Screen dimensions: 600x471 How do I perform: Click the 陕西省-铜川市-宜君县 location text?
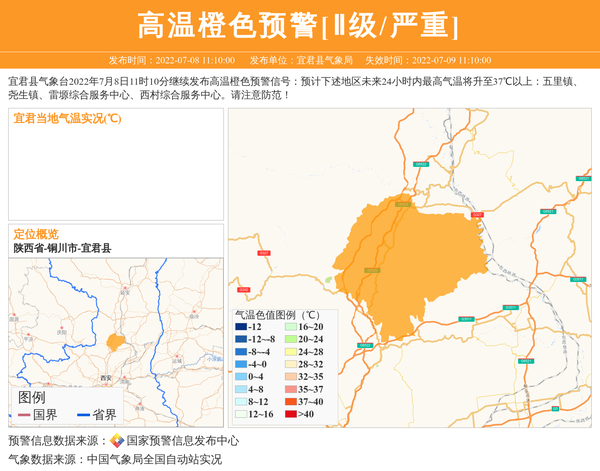point(62,248)
